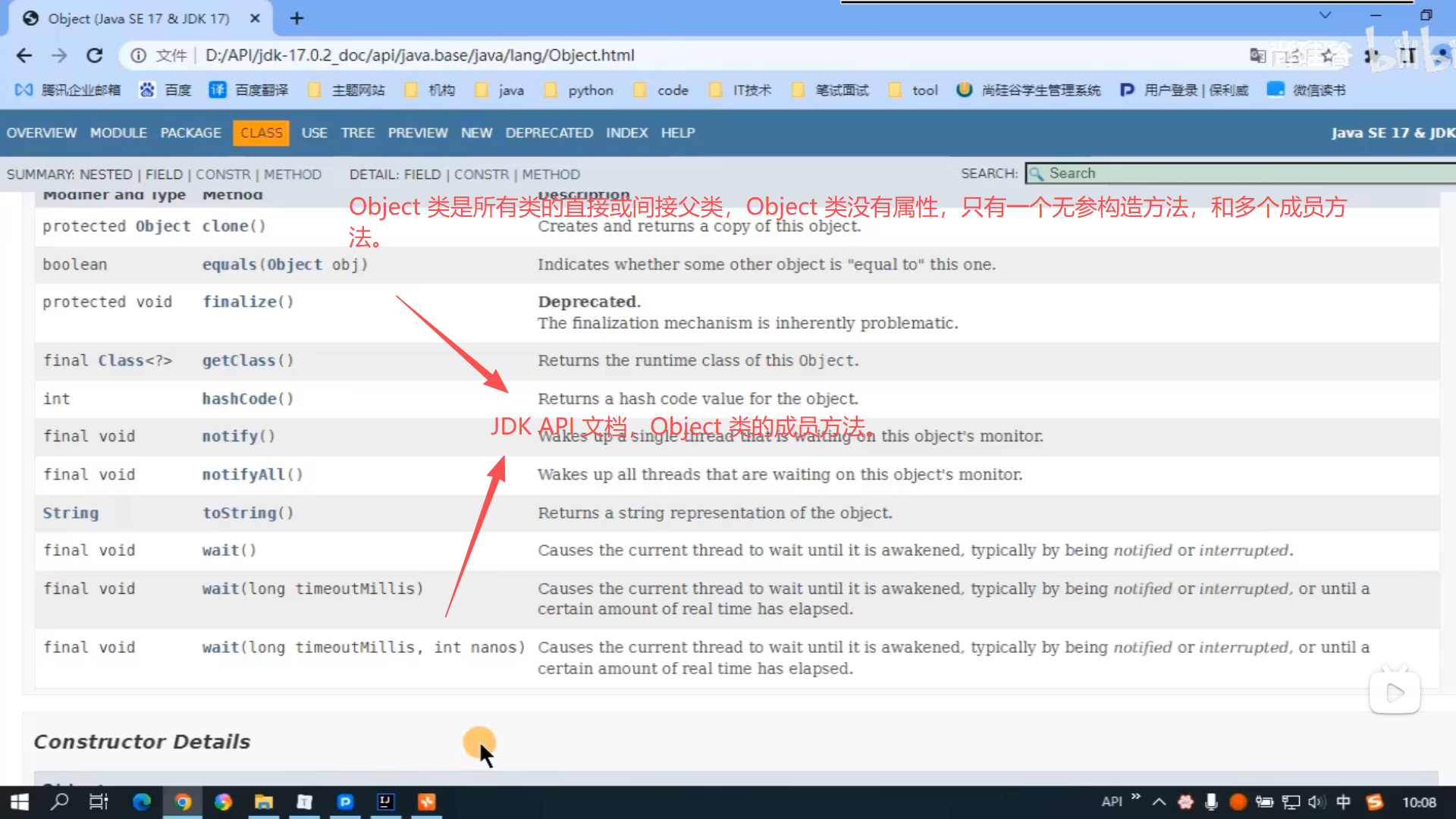Close the Object Java SE 17 tab

[256, 18]
